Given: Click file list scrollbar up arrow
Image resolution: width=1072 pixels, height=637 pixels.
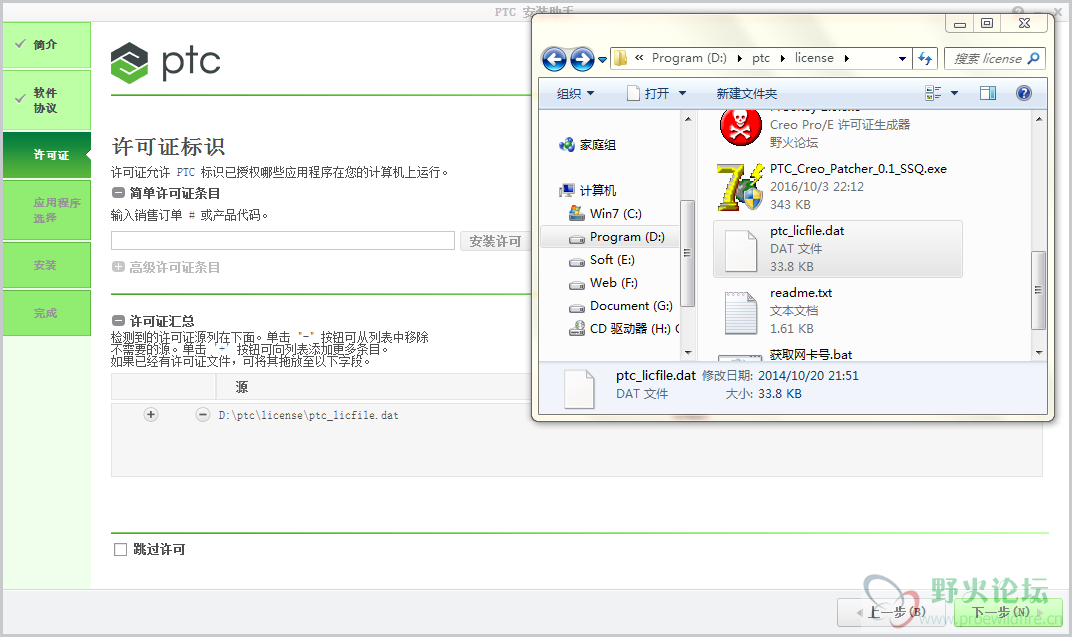Looking at the screenshot, I should tap(1038, 119).
